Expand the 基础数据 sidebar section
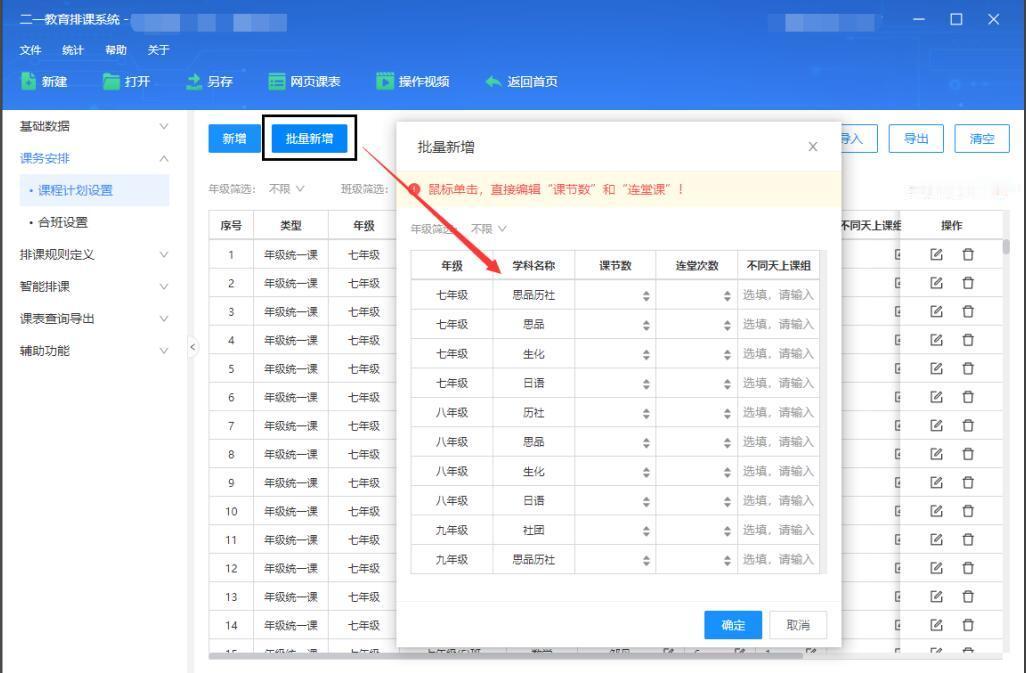This screenshot has height=673, width=1026. pyautogui.click(x=164, y=126)
